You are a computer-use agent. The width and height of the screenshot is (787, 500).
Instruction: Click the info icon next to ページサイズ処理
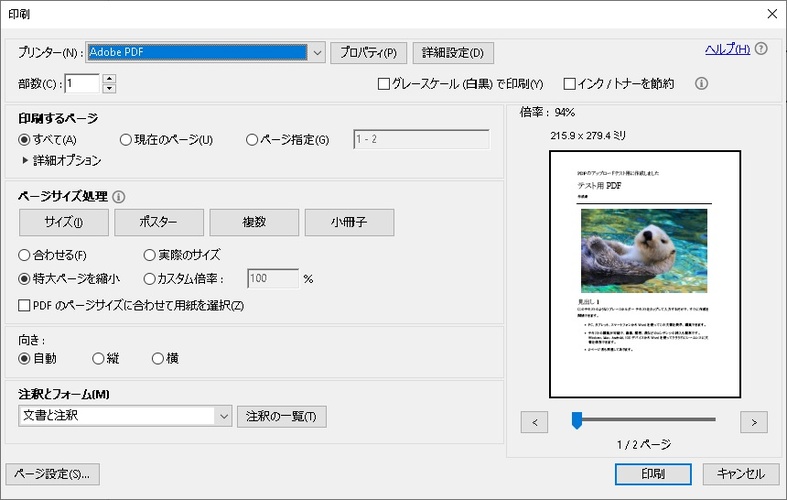coord(118,197)
